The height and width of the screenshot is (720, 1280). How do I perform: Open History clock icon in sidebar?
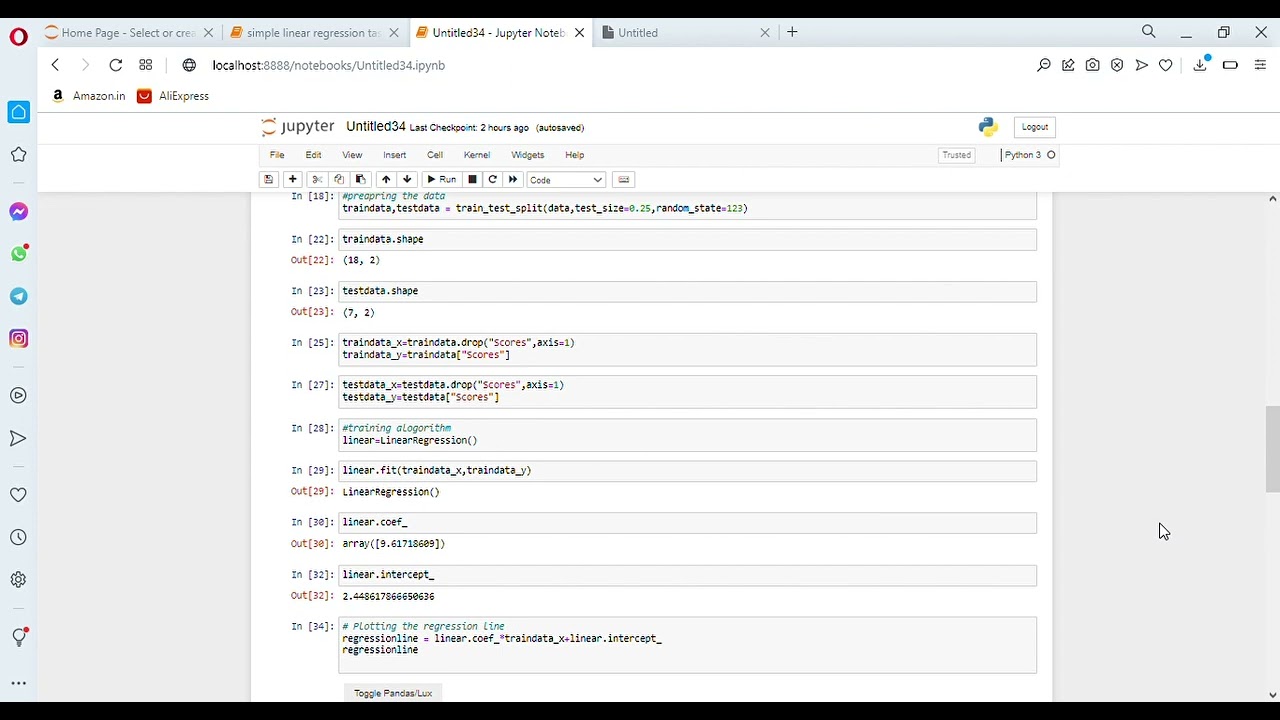click(18, 538)
